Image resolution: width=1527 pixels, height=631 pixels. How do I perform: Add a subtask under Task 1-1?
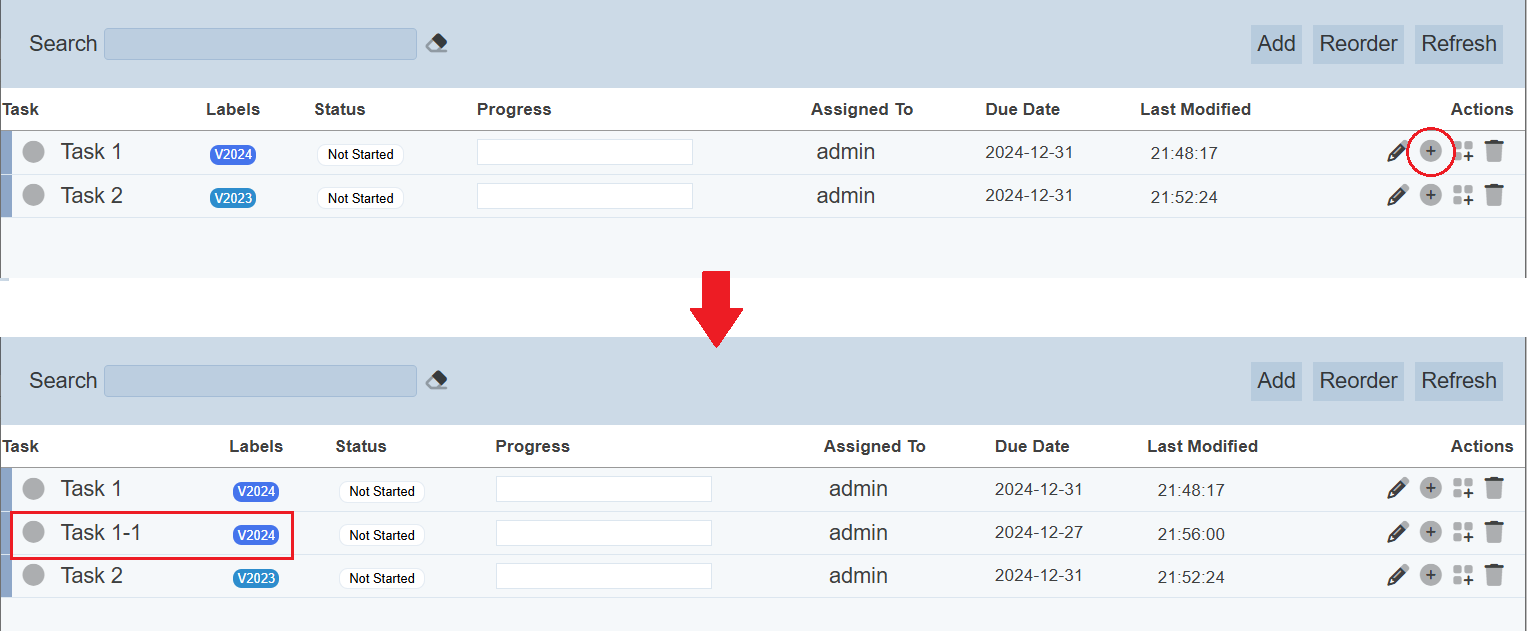tap(1431, 531)
